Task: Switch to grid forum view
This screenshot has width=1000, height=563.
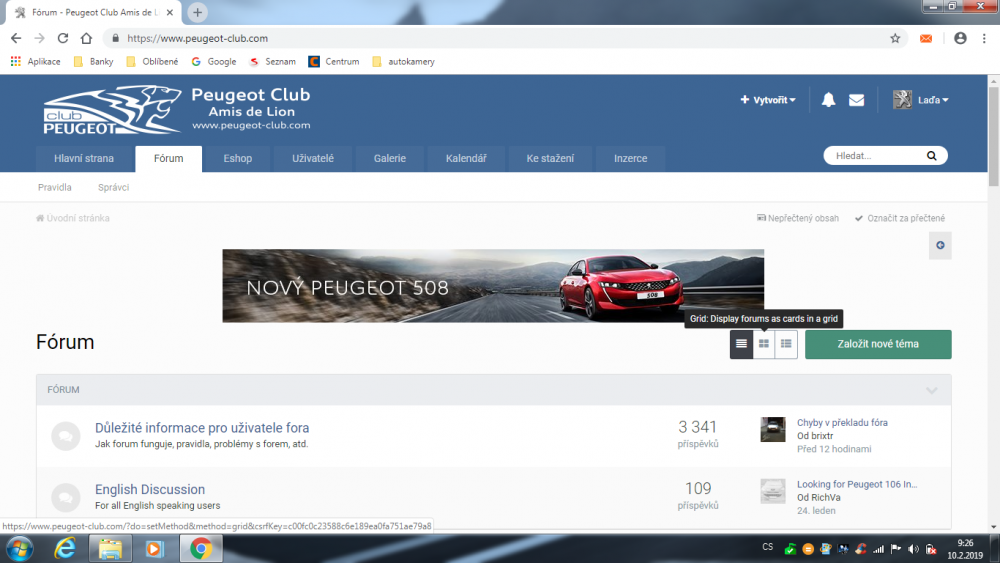Action: tap(763, 344)
